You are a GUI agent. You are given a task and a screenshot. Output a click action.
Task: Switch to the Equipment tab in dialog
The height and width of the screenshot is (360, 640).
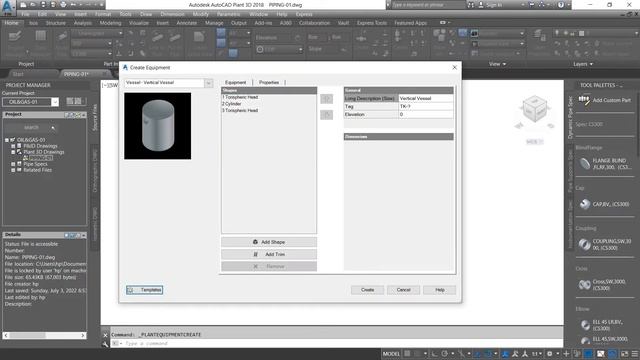pyautogui.click(x=236, y=82)
